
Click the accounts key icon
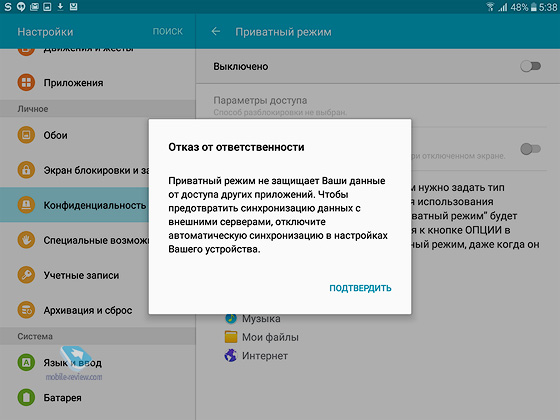click(x=26, y=275)
